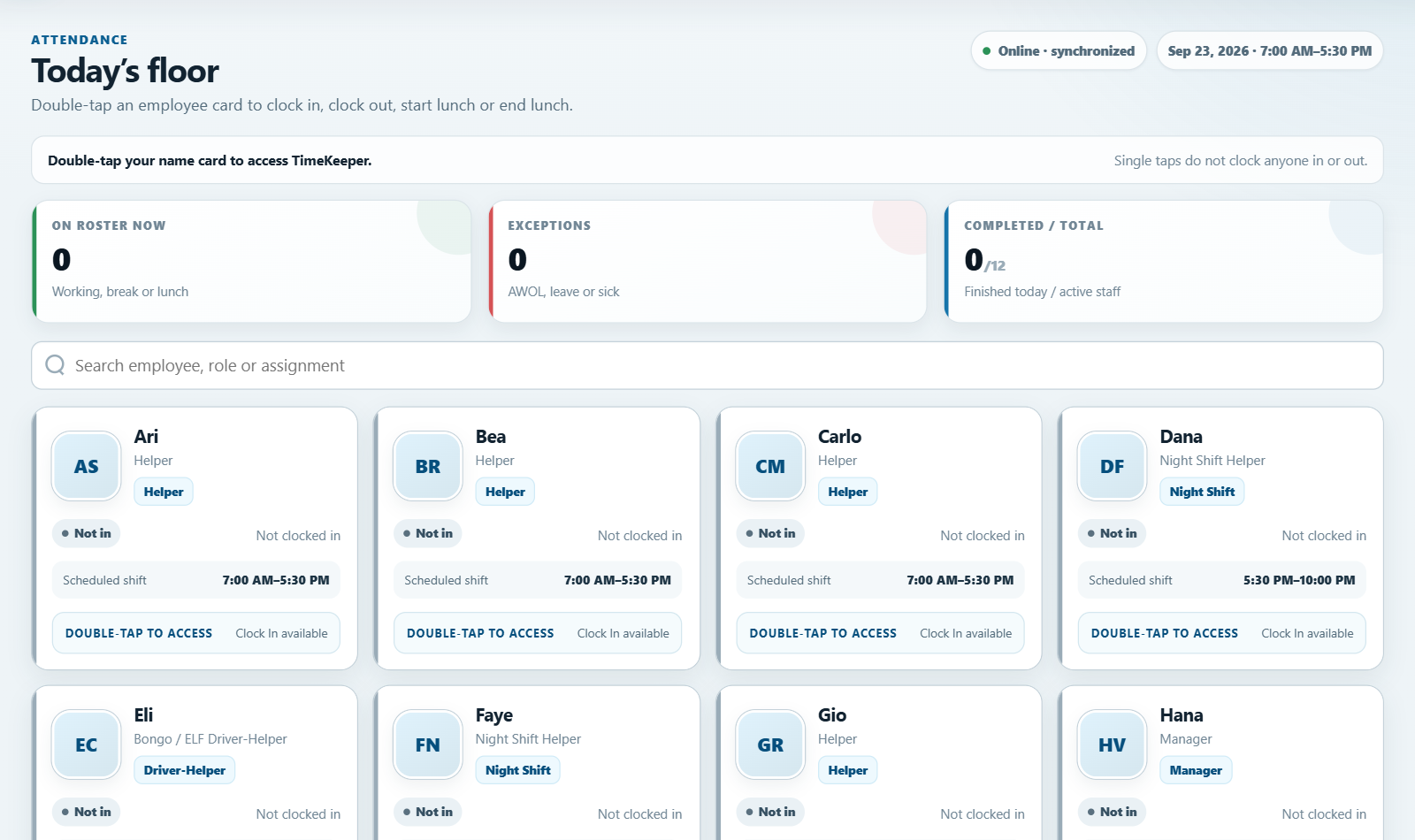Viewport: 1415px width, 840px height.
Task: Select Carlo's CM avatar badge
Action: [x=770, y=466]
